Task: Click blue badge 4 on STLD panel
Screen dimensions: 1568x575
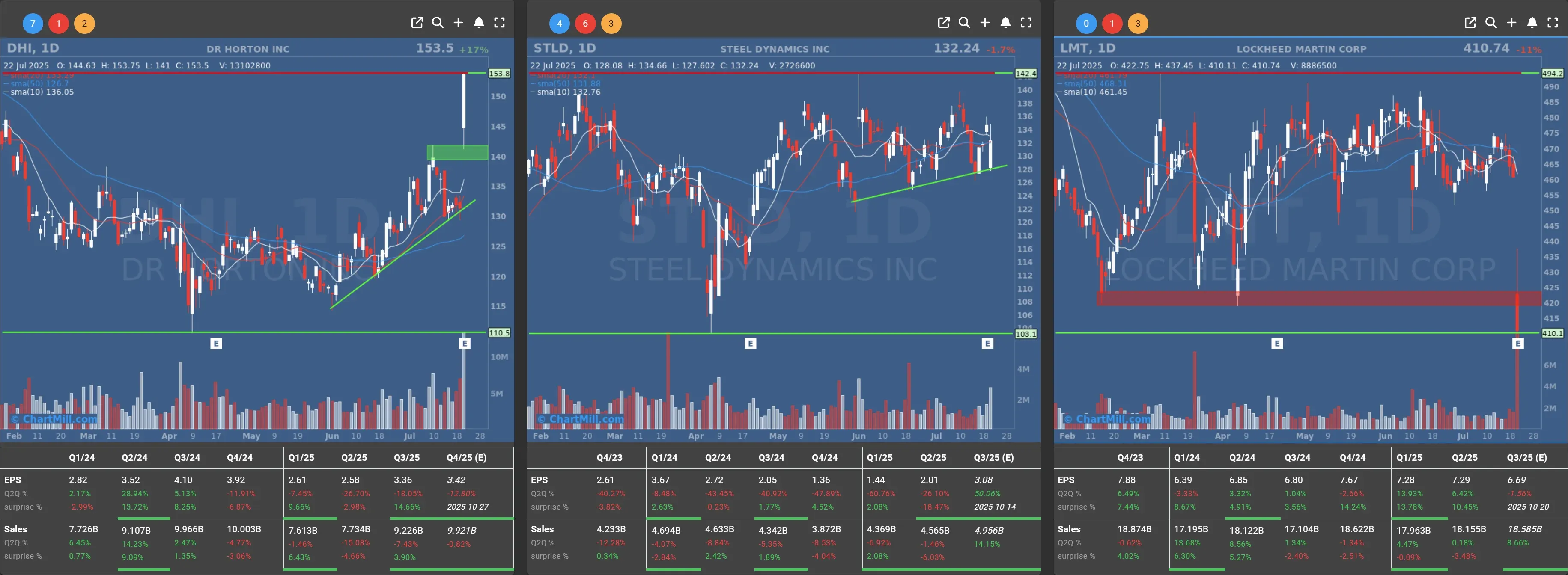Action: [559, 24]
